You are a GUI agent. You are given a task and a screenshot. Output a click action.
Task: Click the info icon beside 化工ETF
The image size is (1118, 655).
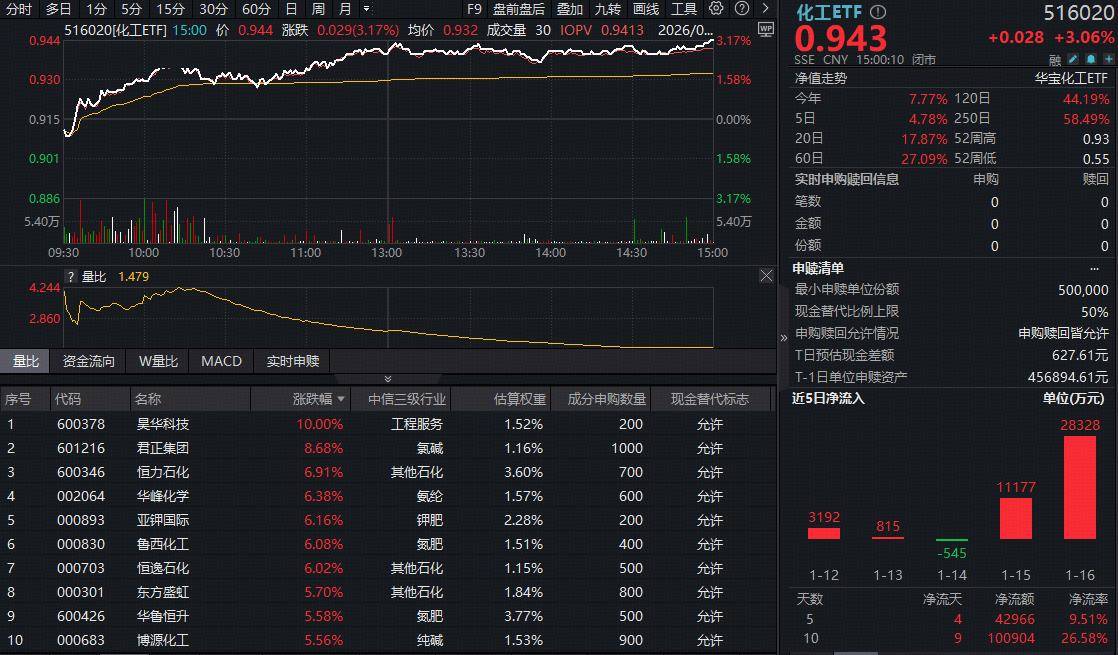tap(878, 12)
